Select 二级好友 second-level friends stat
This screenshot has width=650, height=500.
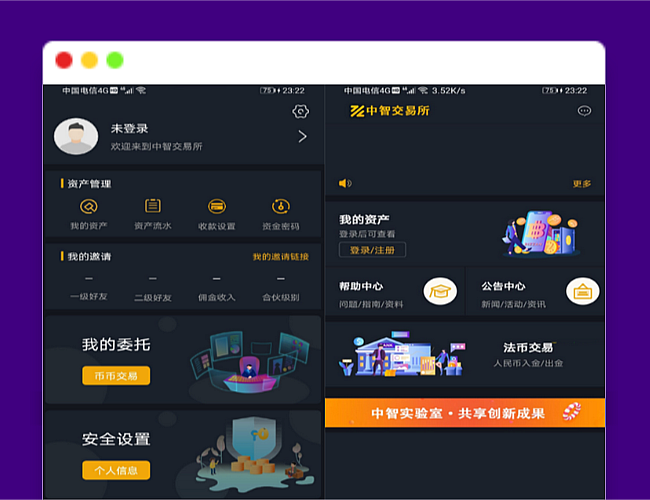click(153, 289)
